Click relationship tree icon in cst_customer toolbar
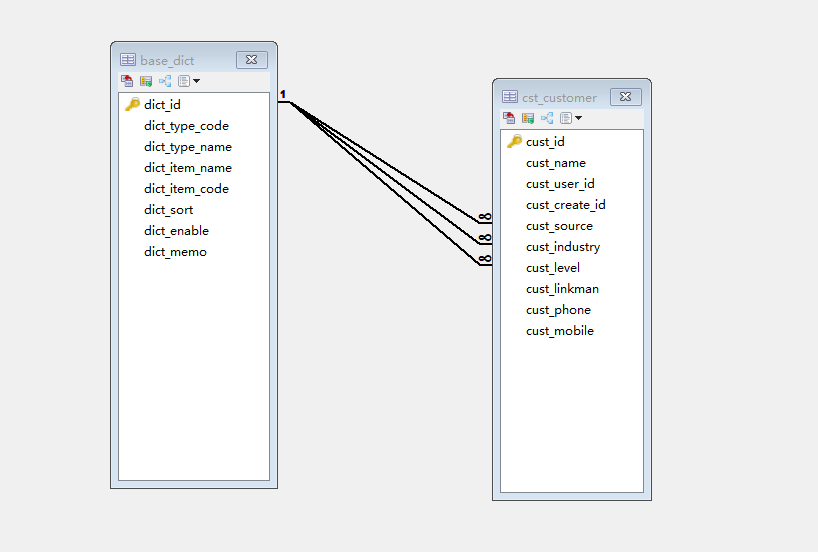This screenshot has width=818, height=552. tap(547, 118)
